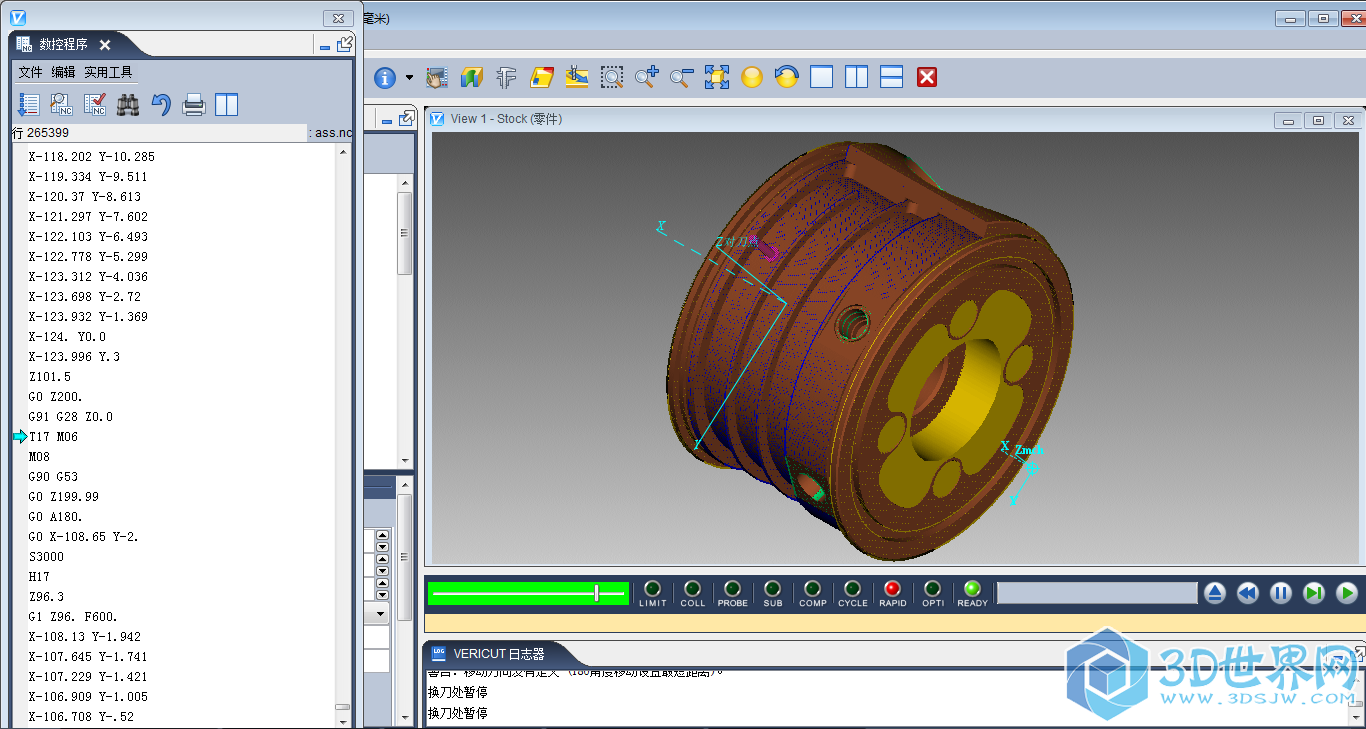Click the Zoom Out magnifier icon
This screenshot has height=729, width=1366.
[x=682, y=77]
